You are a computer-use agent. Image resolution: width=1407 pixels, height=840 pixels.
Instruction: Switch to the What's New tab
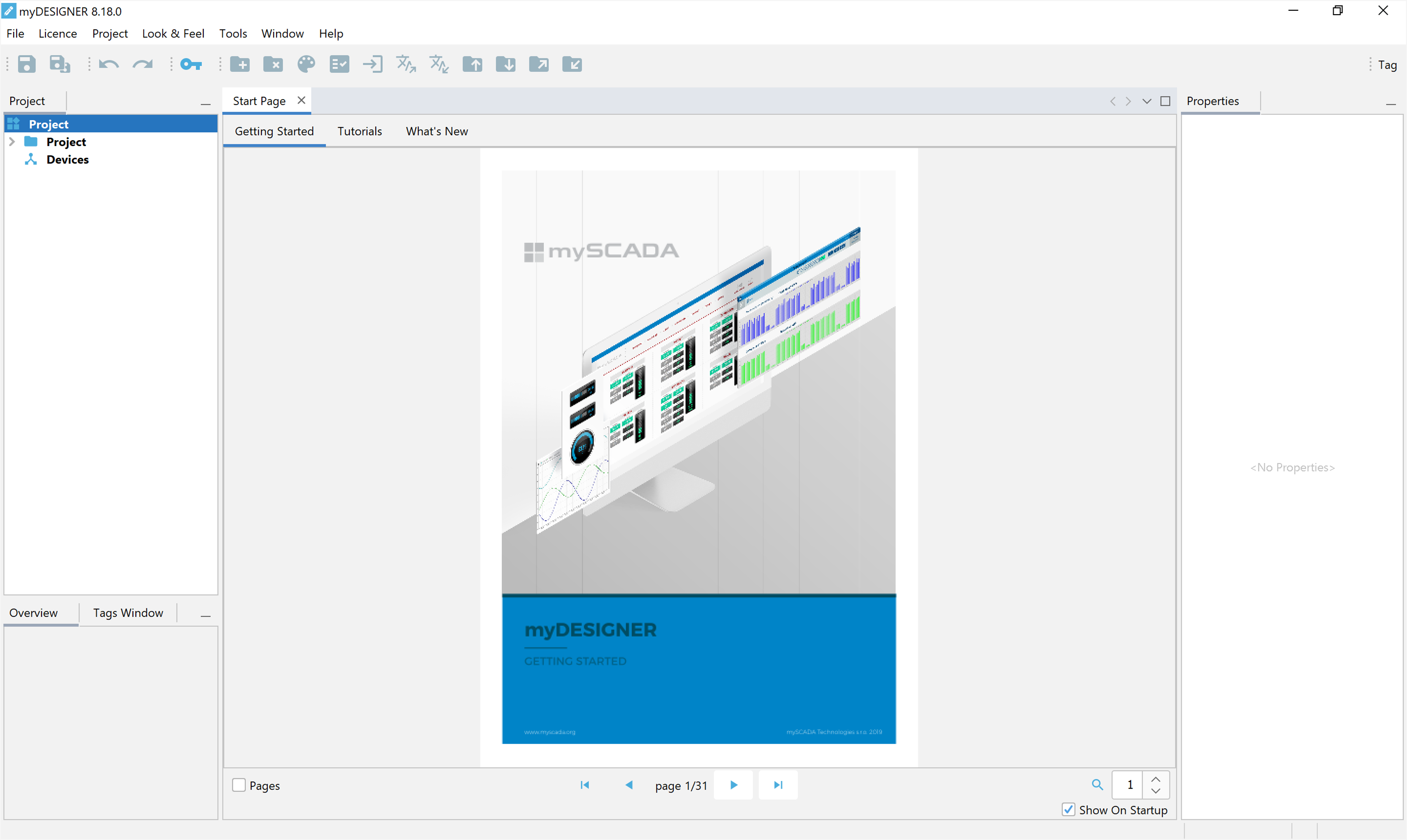point(437,131)
